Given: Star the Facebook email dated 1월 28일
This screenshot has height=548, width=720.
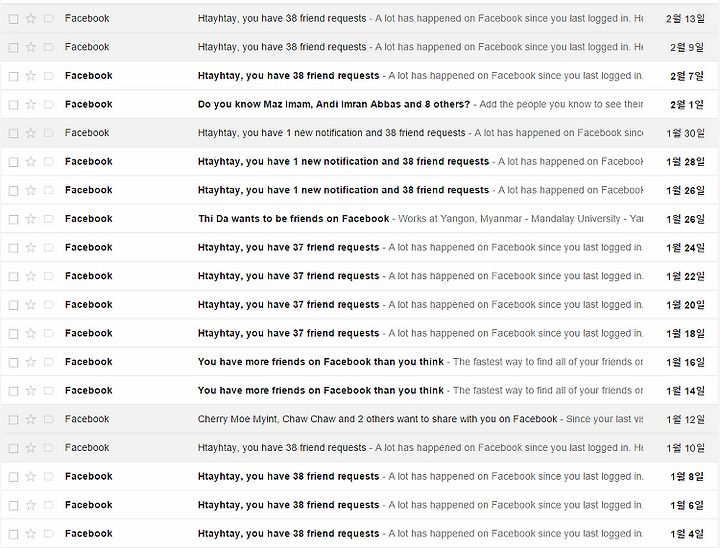Looking at the screenshot, I should coord(31,162).
